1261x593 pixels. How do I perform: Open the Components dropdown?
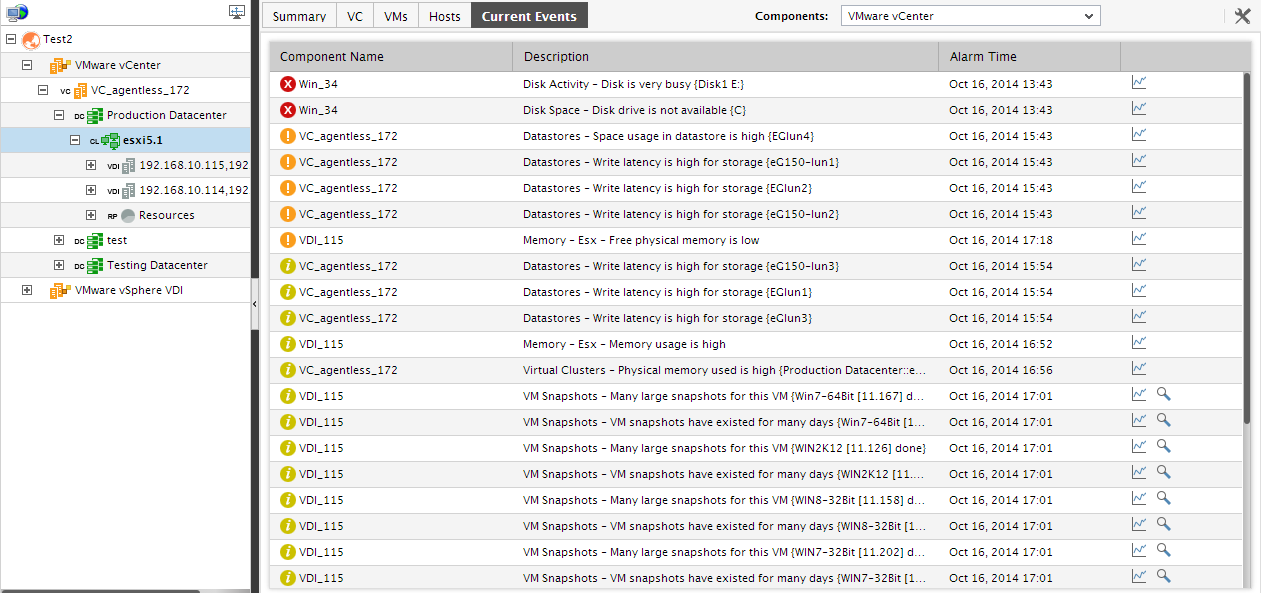[970, 16]
